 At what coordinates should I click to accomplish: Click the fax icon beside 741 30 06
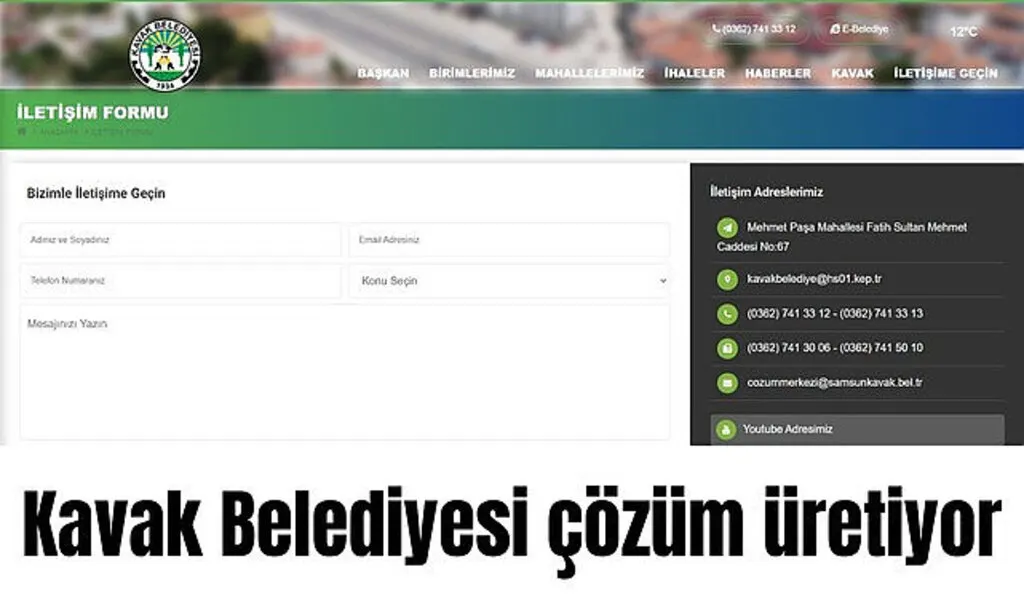pos(727,348)
